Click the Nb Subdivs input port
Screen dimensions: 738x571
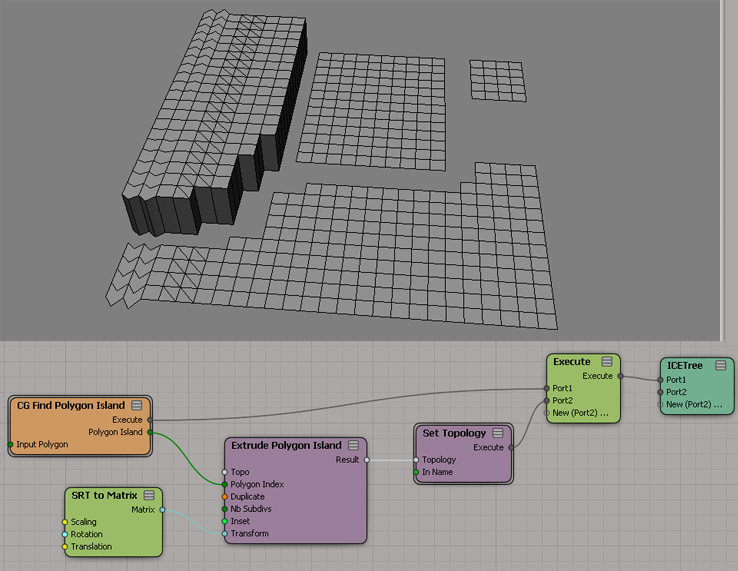click(225, 509)
